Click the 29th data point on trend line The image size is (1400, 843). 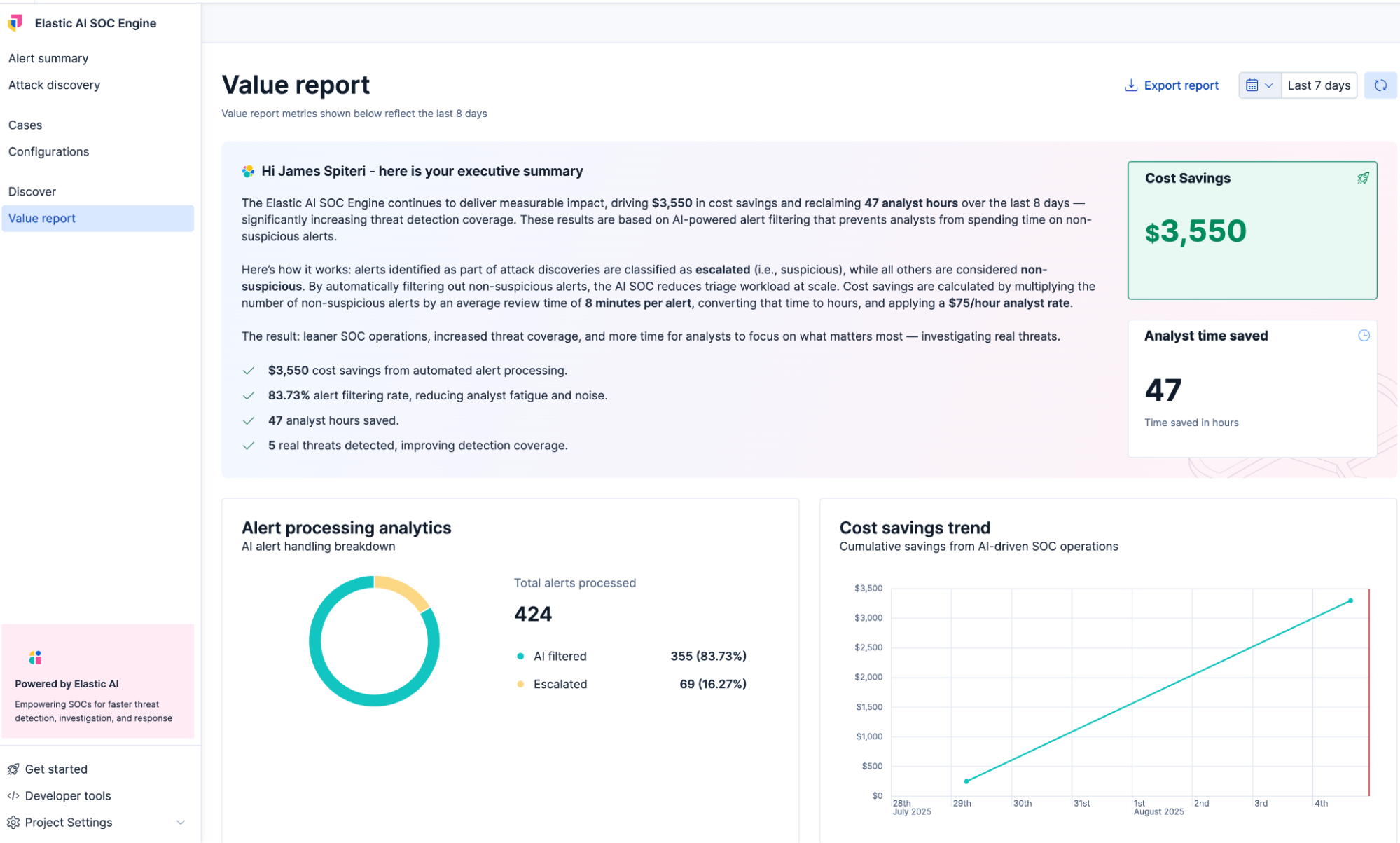pos(966,781)
